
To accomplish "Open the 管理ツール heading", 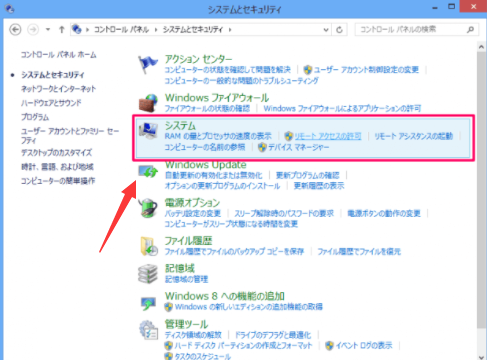I will coord(186,324).
